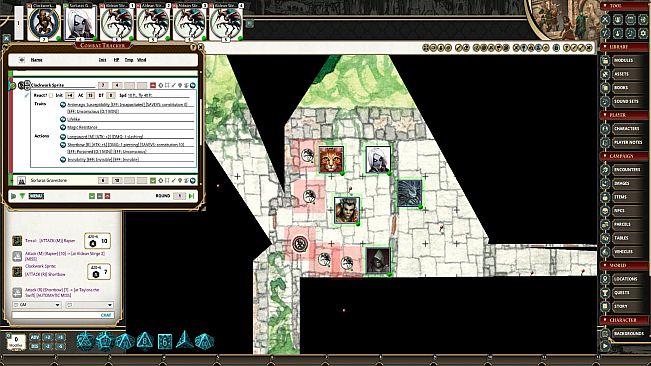Screen dimensions: 651x366
Task: Toggle the +2 modifier button
Action: (48, 337)
